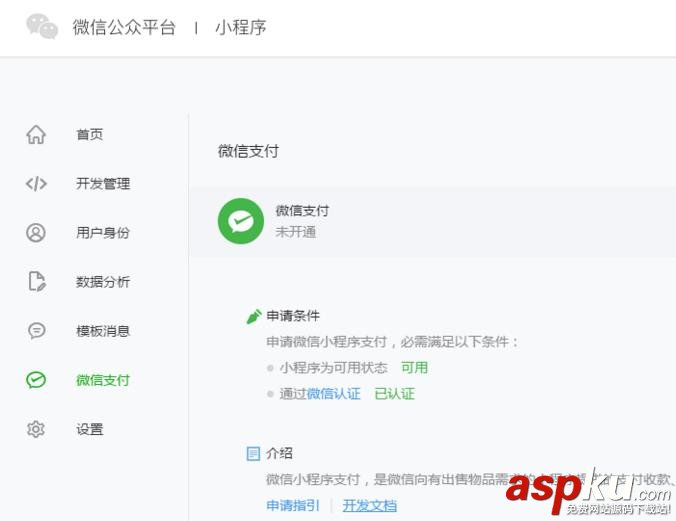This screenshot has width=676, height=521.
Task: Click the green 已认证 status text
Action: click(394, 394)
